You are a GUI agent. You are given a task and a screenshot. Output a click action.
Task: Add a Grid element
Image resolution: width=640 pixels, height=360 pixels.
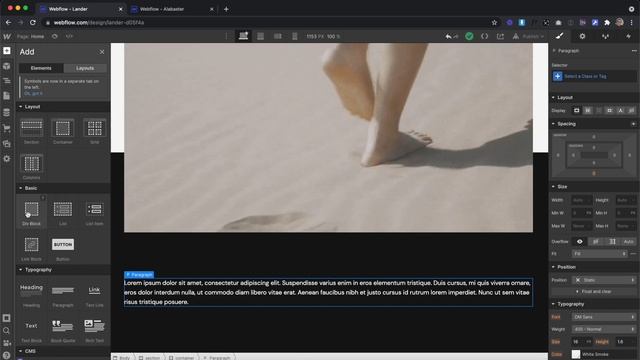(x=94, y=131)
